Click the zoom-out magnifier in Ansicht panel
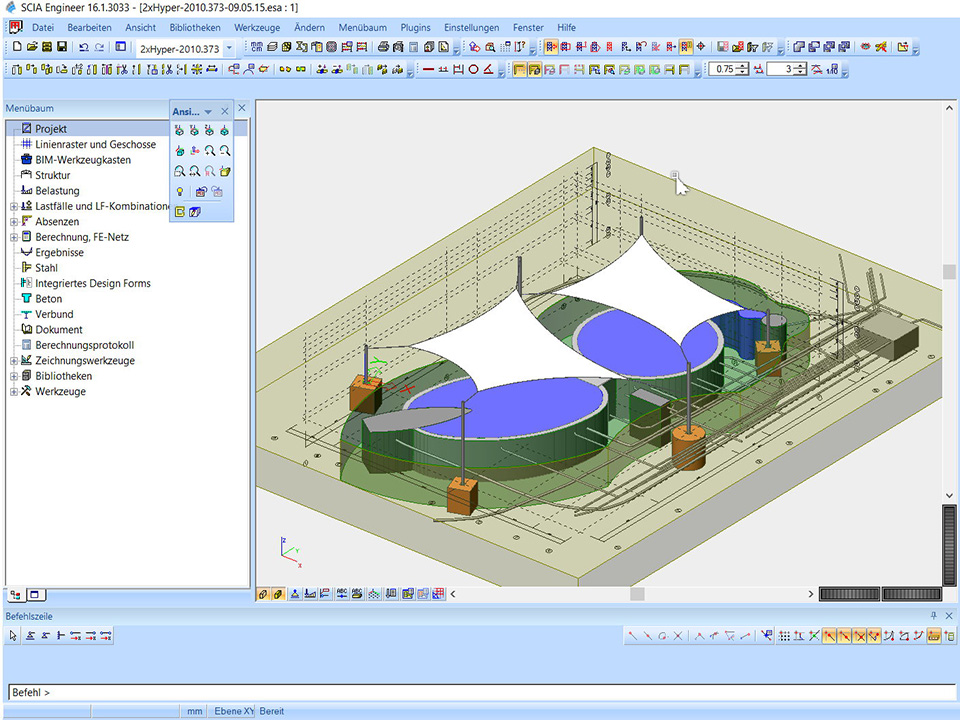Screen dimensions: 960x720 pyautogui.click(x=226, y=150)
